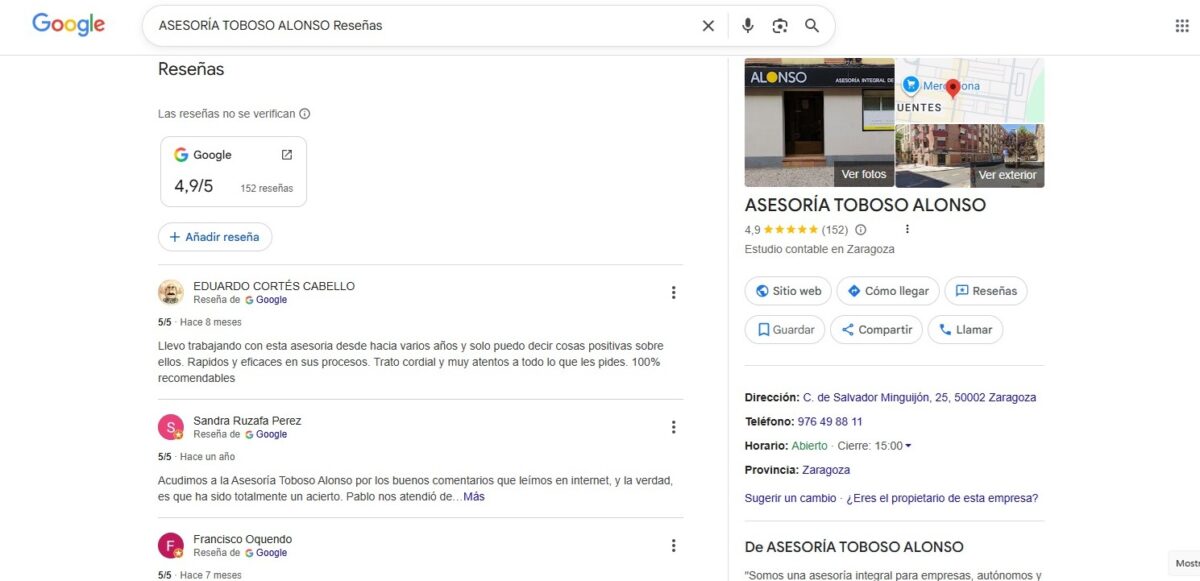Open options menu on Eduardo Cortés review

coord(674,292)
